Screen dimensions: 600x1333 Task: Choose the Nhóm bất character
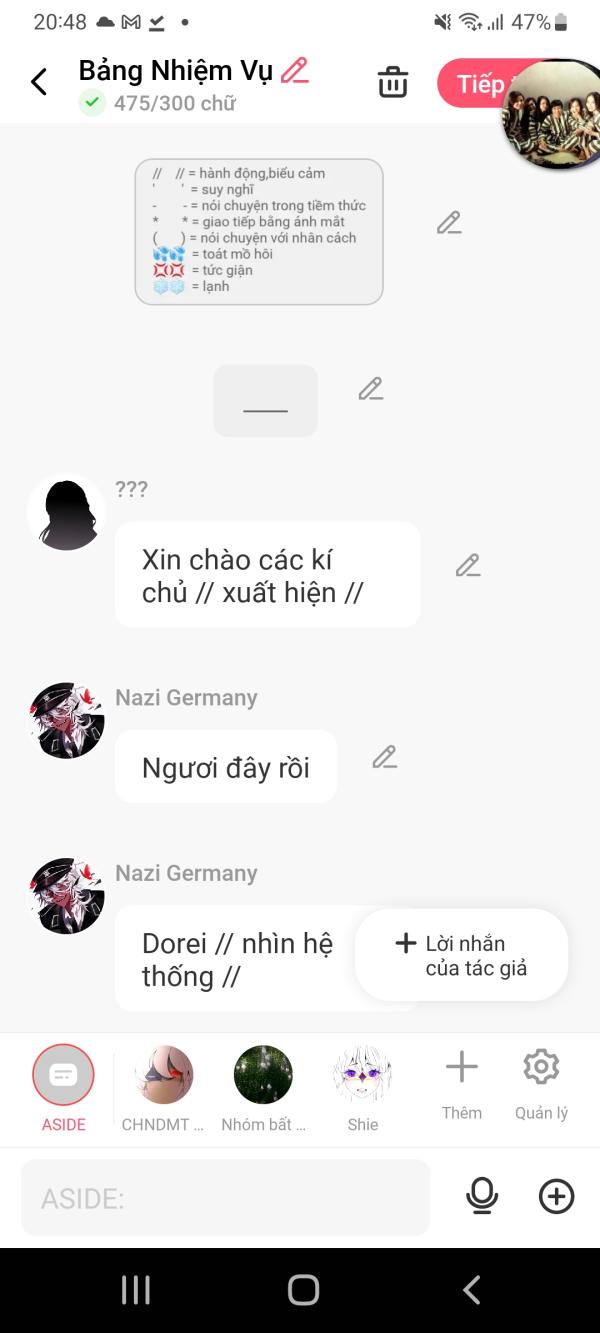tap(263, 1088)
